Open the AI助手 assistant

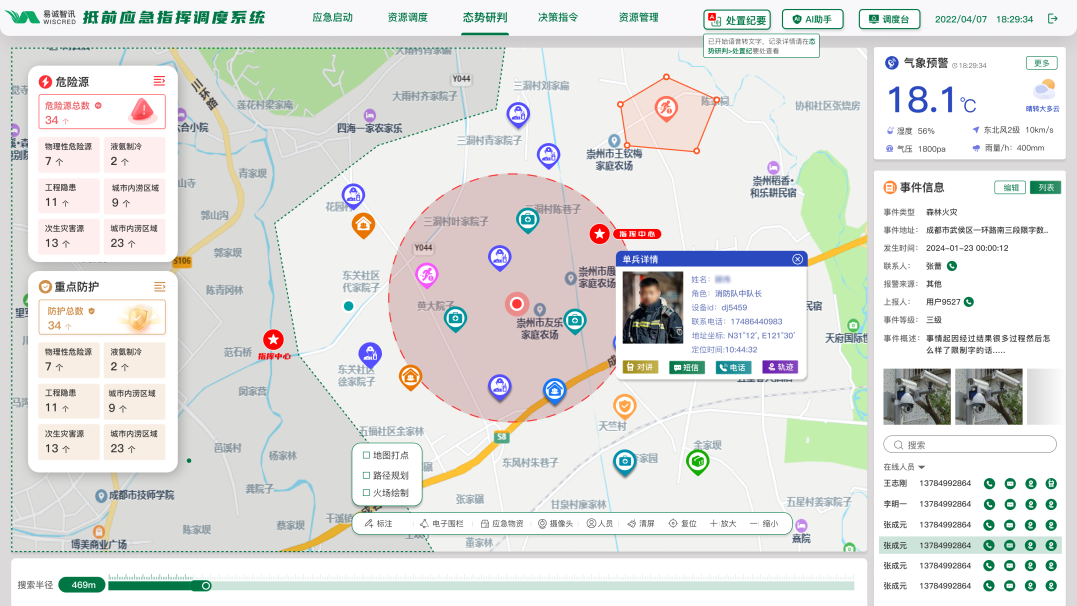813,19
